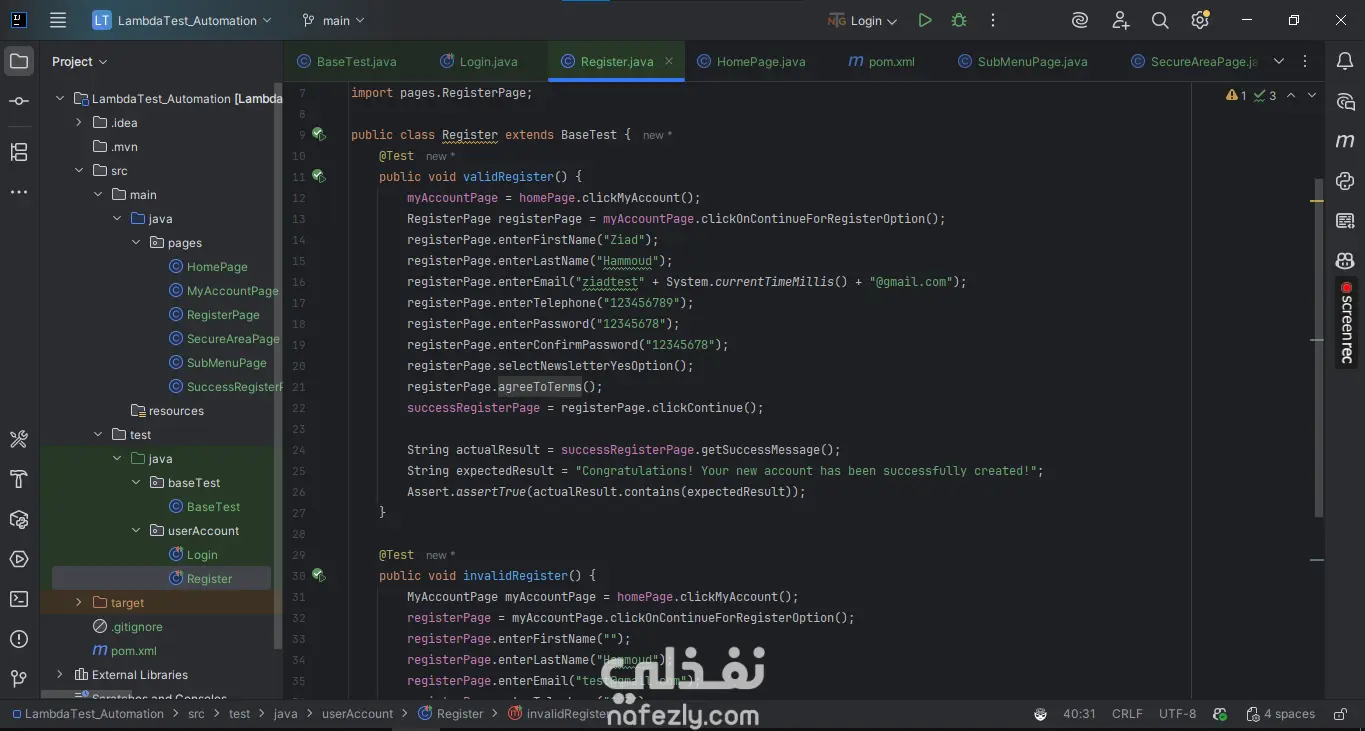
Task: Switch to the Login.java tab
Action: tap(479, 61)
